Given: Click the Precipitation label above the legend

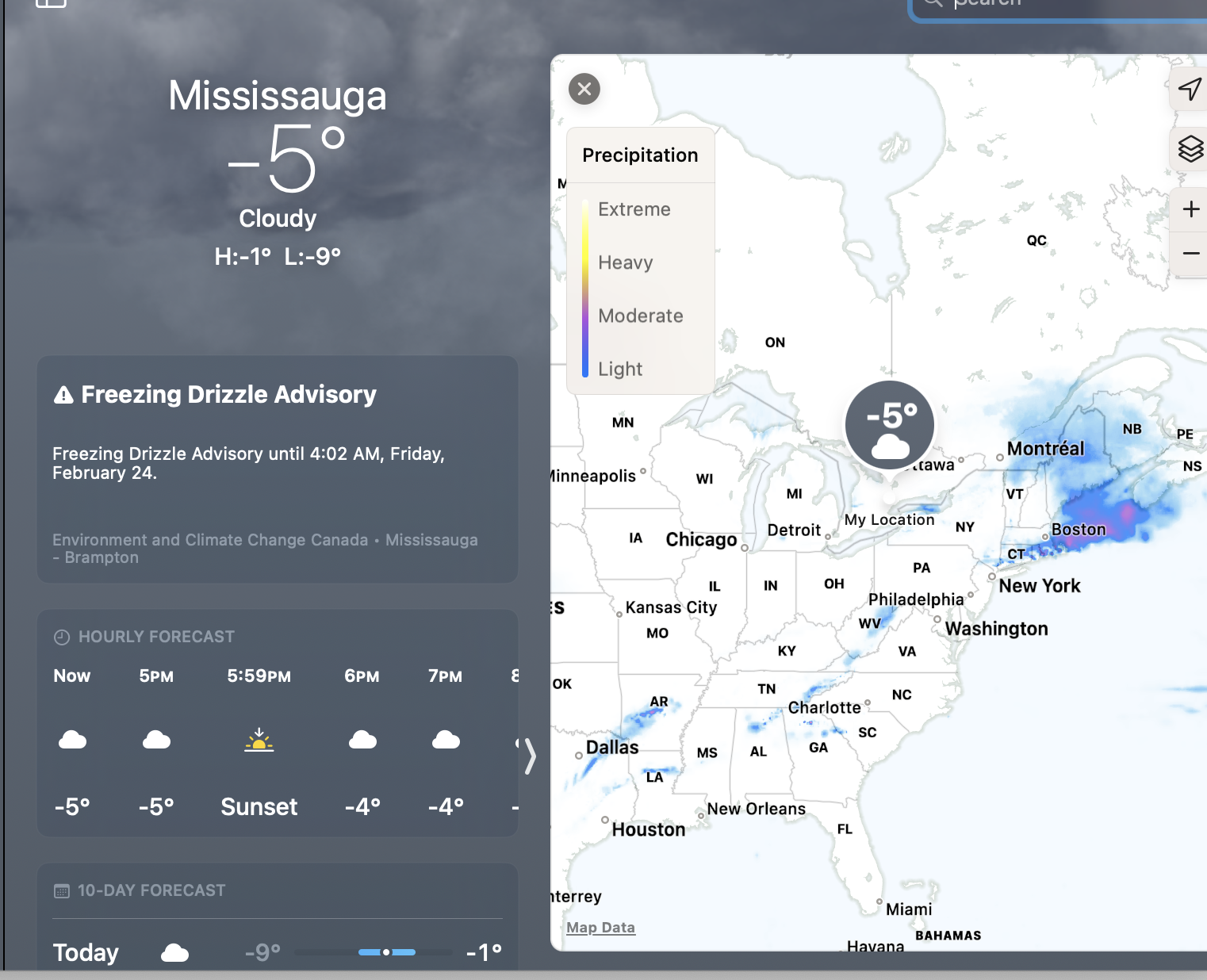Looking at the screenshot, I should click(640, 155).
